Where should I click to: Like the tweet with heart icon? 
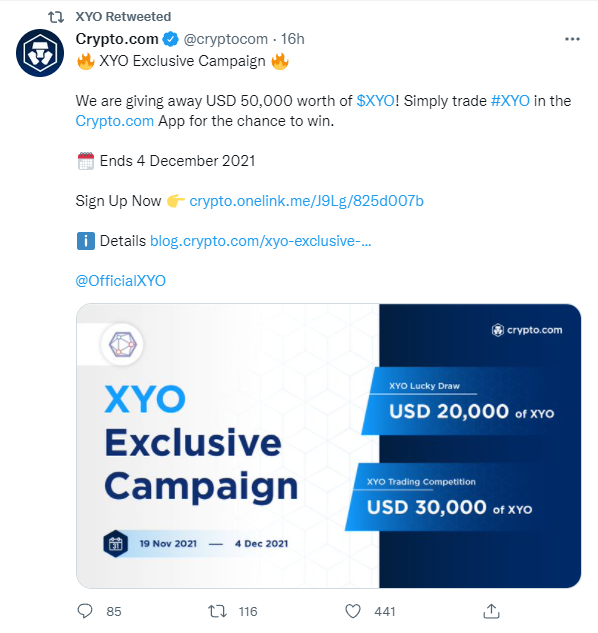[x=353, y=611]
